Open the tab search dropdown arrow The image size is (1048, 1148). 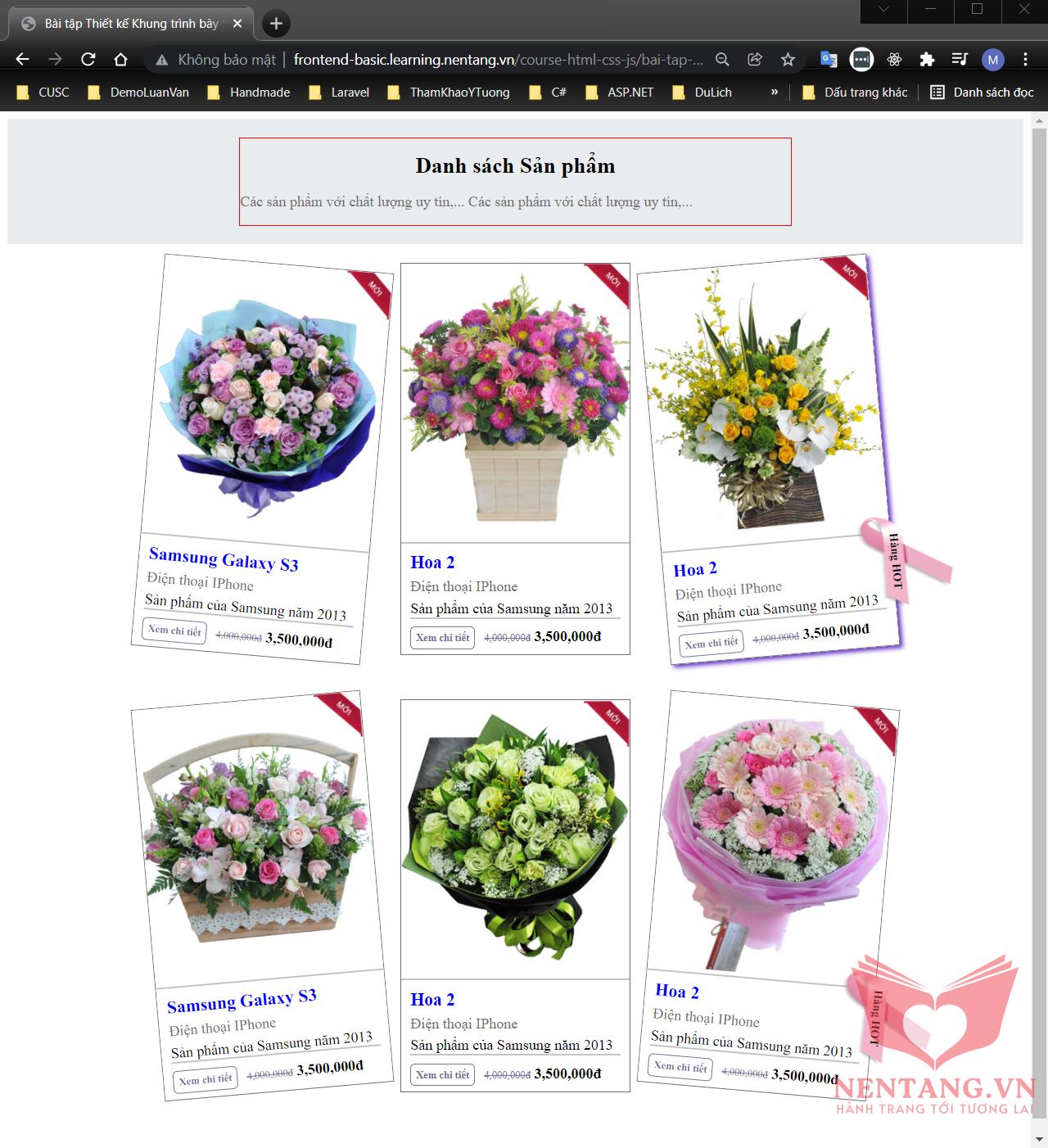point(883,10)
